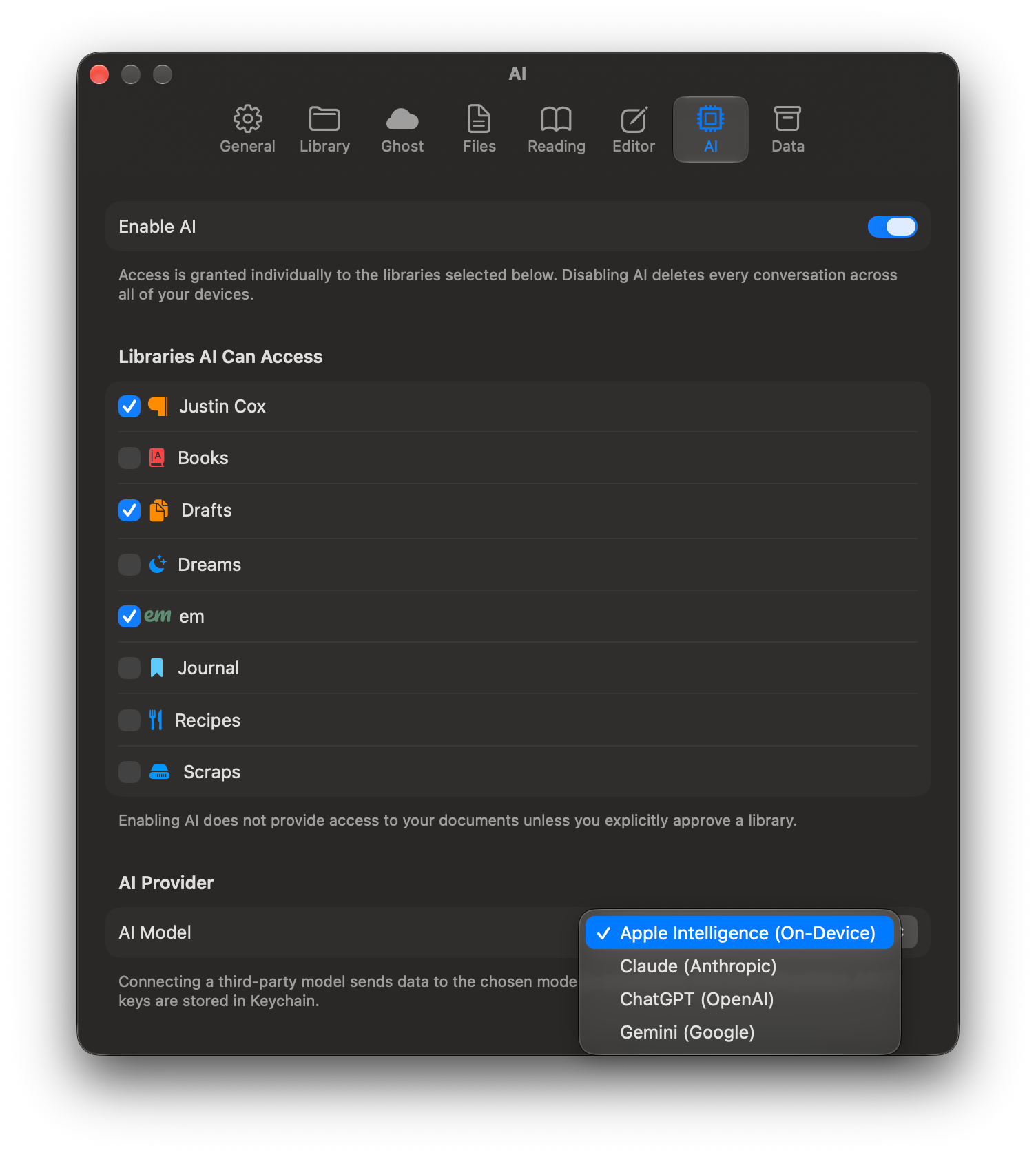Switch to the Editor settings tab
This screenshot has width=1036, height=1157.
[x=634, y=129]
